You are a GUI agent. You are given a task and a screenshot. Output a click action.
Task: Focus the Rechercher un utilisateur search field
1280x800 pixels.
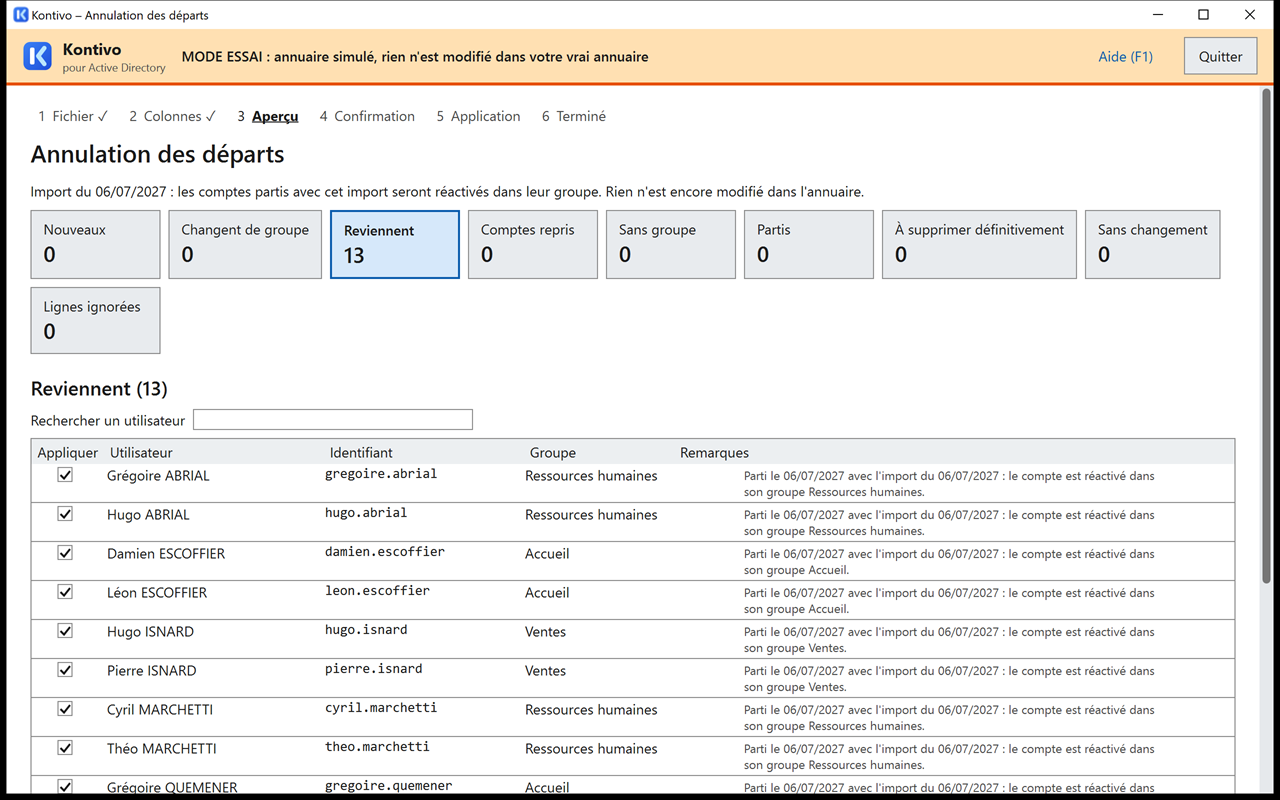(x=333, y=420)
